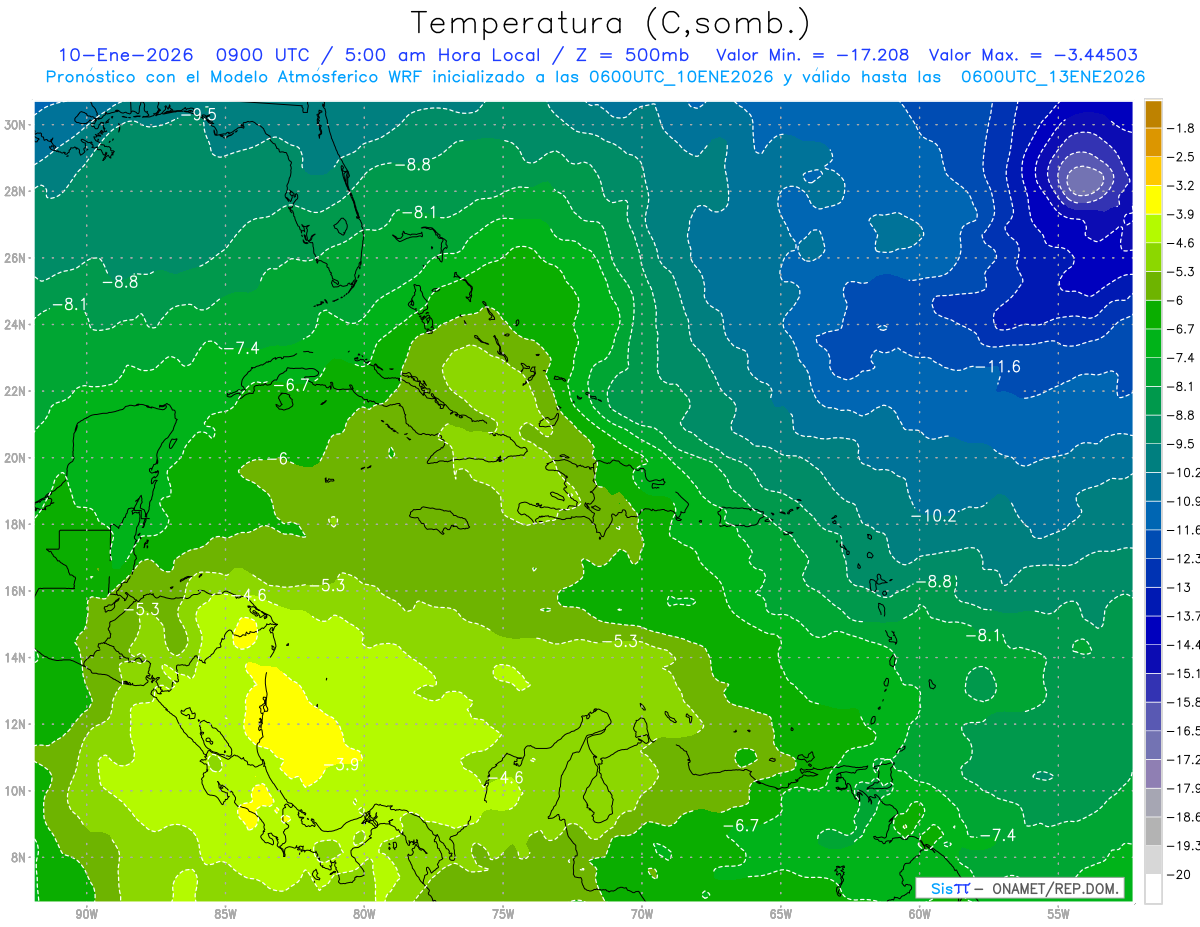Pick the dark orange top color bar segment

[x=1153, y=114]
